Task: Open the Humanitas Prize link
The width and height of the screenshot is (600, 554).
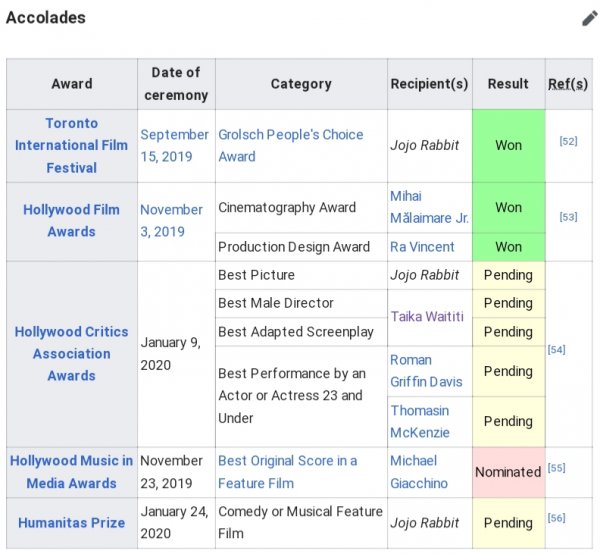Action: pyautogui.click(x=71, y=523)
